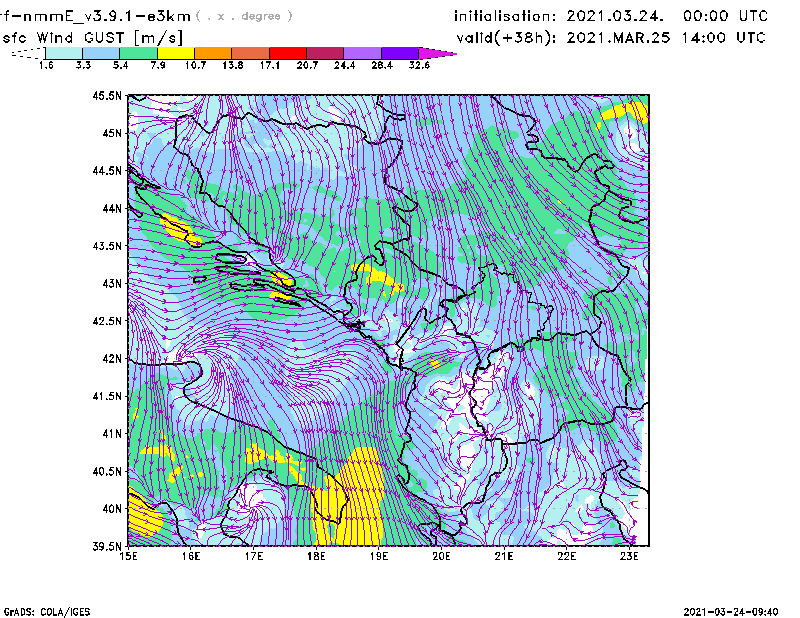Click the legend value 24.4
The image size is (800, 618).
pyautogui.click(x=344, y=65)
